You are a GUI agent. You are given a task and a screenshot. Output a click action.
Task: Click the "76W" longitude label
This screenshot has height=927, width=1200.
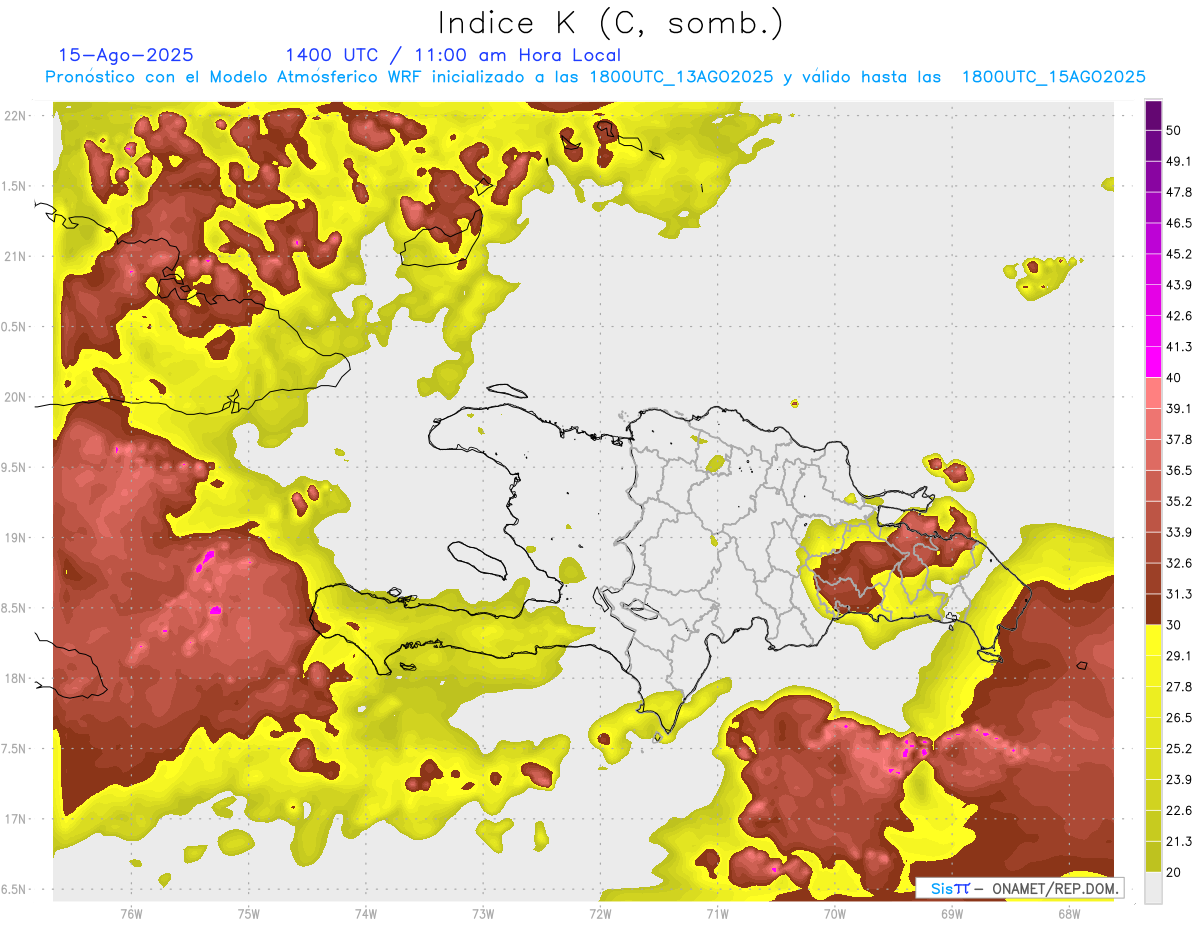[131, 913]
